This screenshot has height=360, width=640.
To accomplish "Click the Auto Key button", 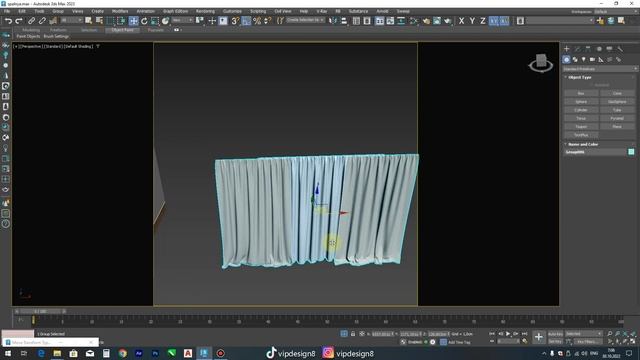I will 555,334.
